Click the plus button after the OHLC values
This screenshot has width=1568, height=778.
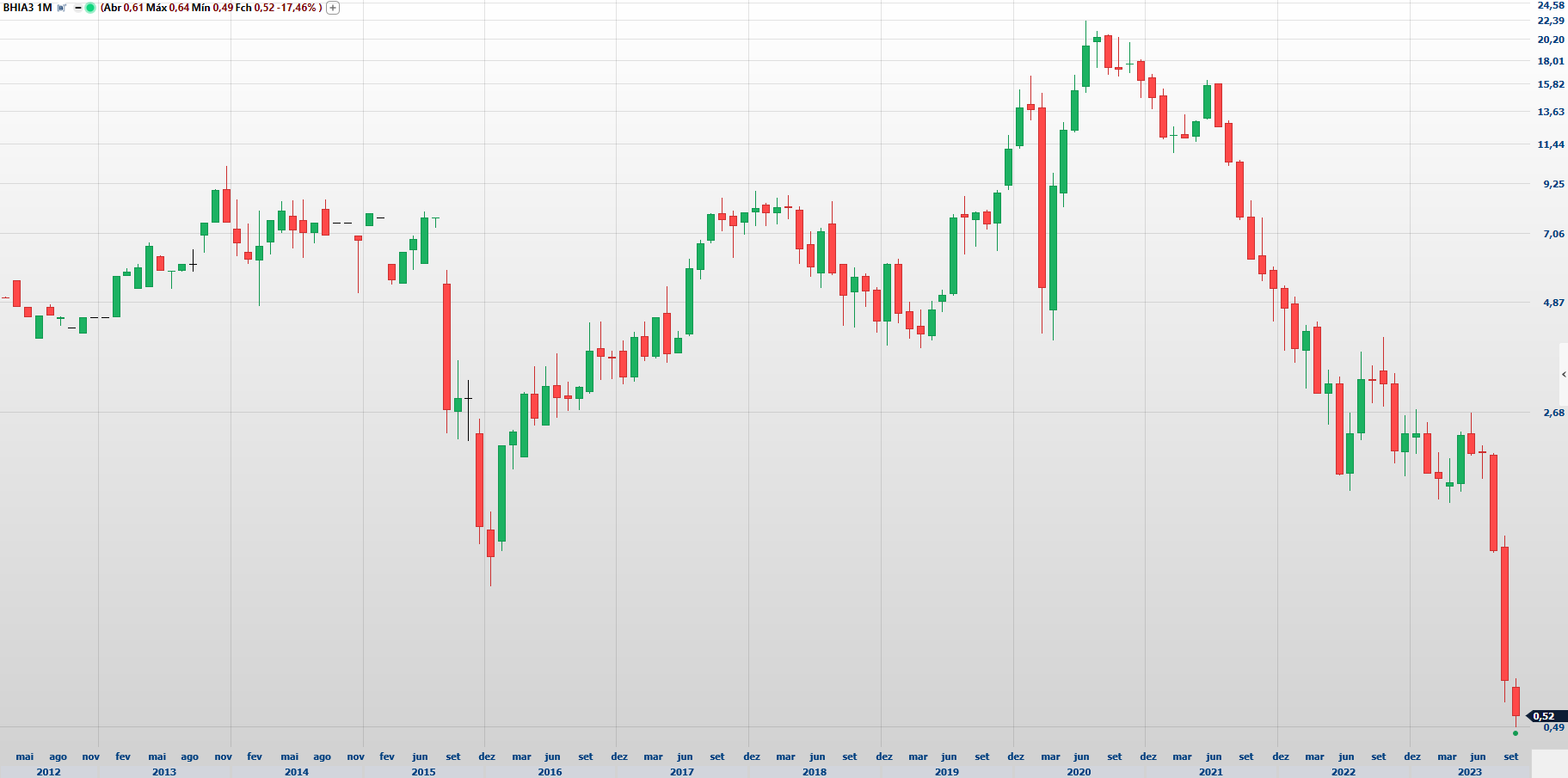pyautogui.click(x=333, y=8)
